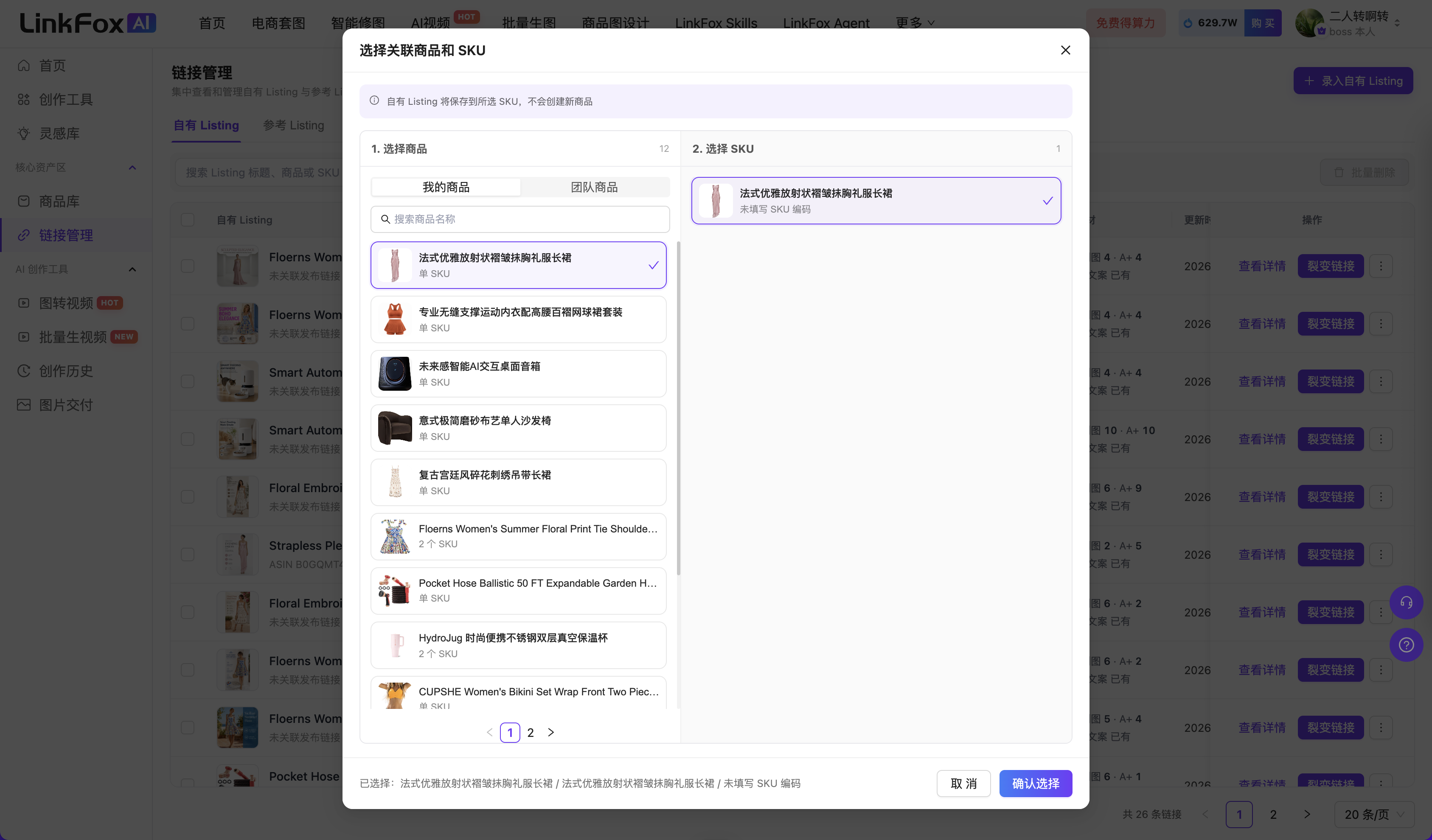The image size is (1432, 840).
Task: Click the LinkFox AI logo
Action: (88, 23)
